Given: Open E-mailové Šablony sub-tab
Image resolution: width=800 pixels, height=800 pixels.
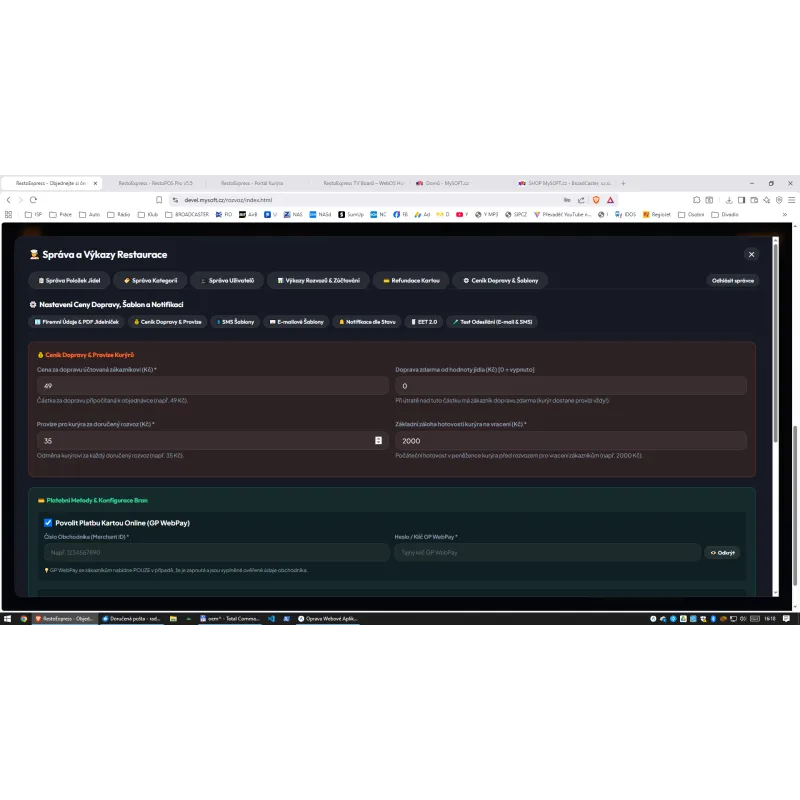Looking at the screenshot, I should [296, 321].
